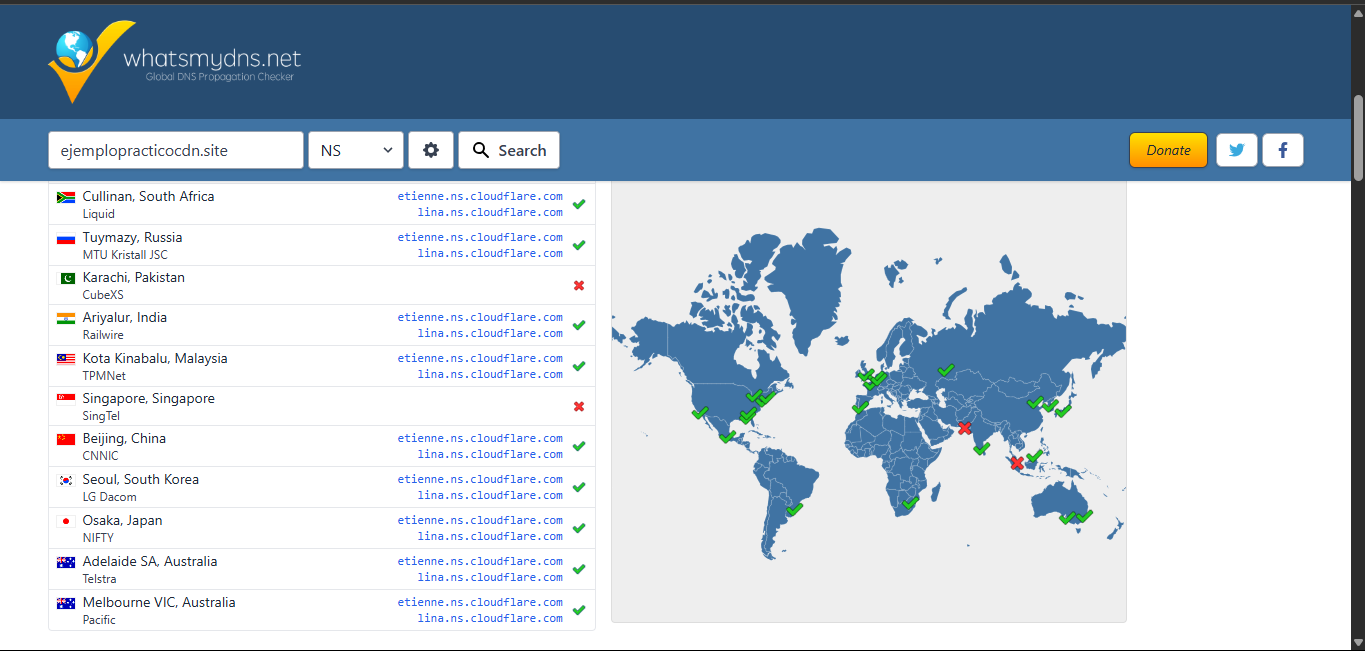Click green checkmark in Kota Kinabalu row
Image resolution: width=1365 pixels, height=651 pixels.
579,366
